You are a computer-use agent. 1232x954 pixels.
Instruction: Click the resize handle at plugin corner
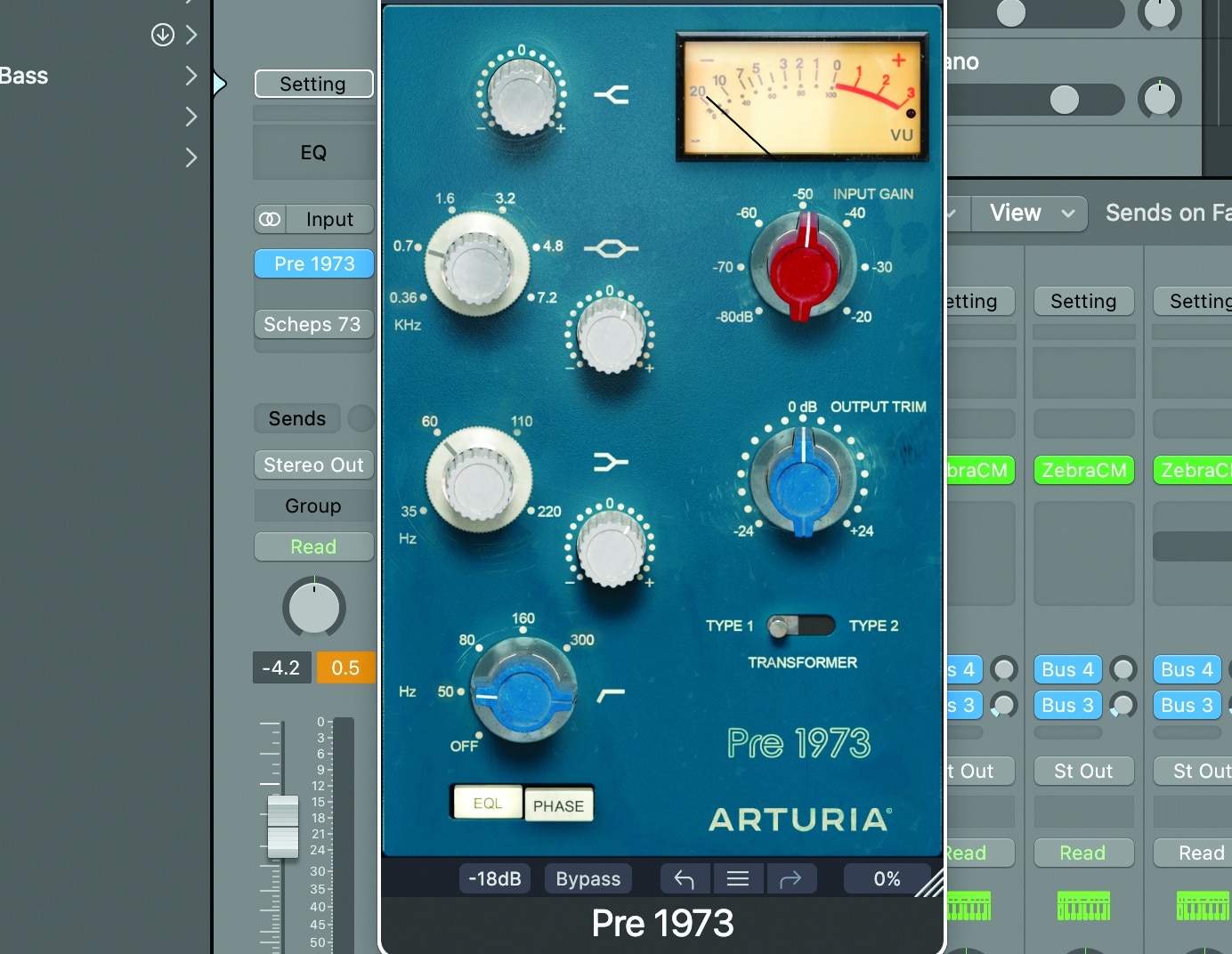pos(930,884)
